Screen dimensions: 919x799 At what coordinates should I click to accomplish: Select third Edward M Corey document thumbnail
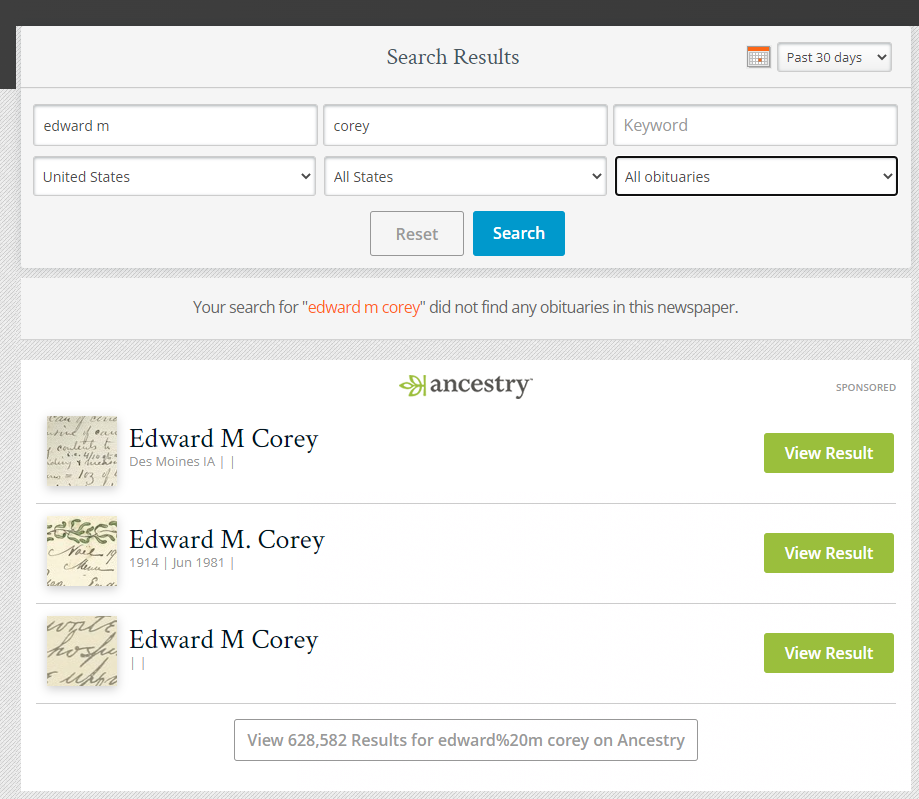82,651
